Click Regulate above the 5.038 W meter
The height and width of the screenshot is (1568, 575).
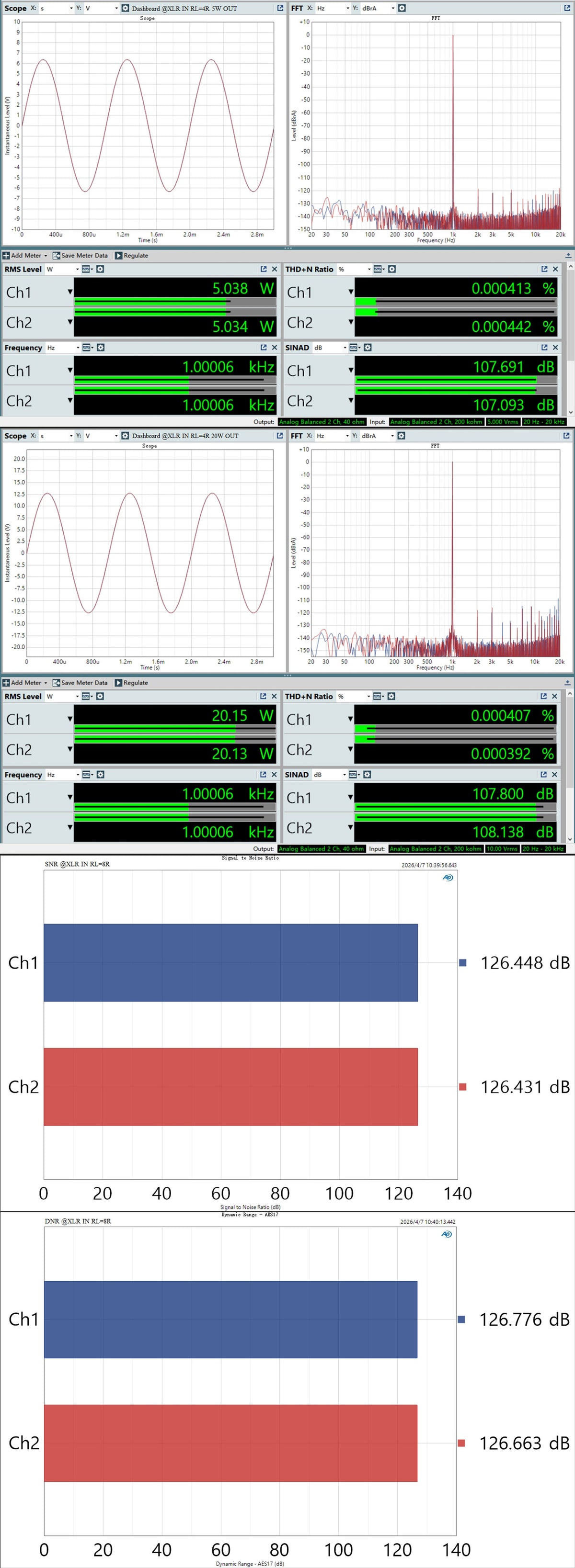132,256
